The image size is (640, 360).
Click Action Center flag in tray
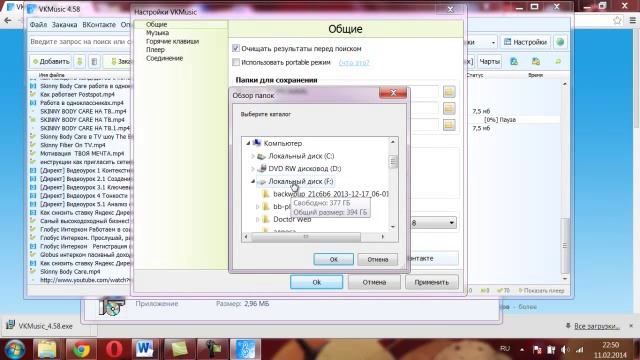click(537, 349)
